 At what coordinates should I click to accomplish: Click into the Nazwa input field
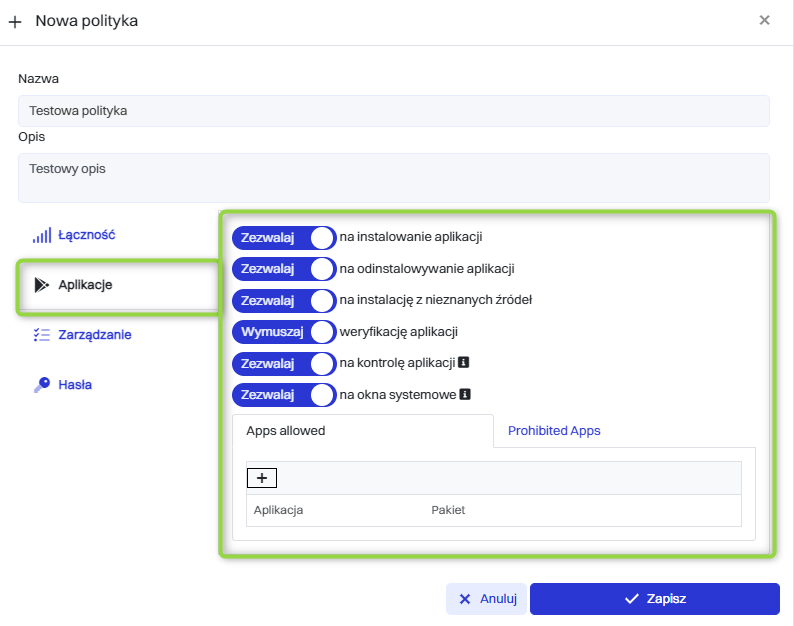click(x=394, y=111)
